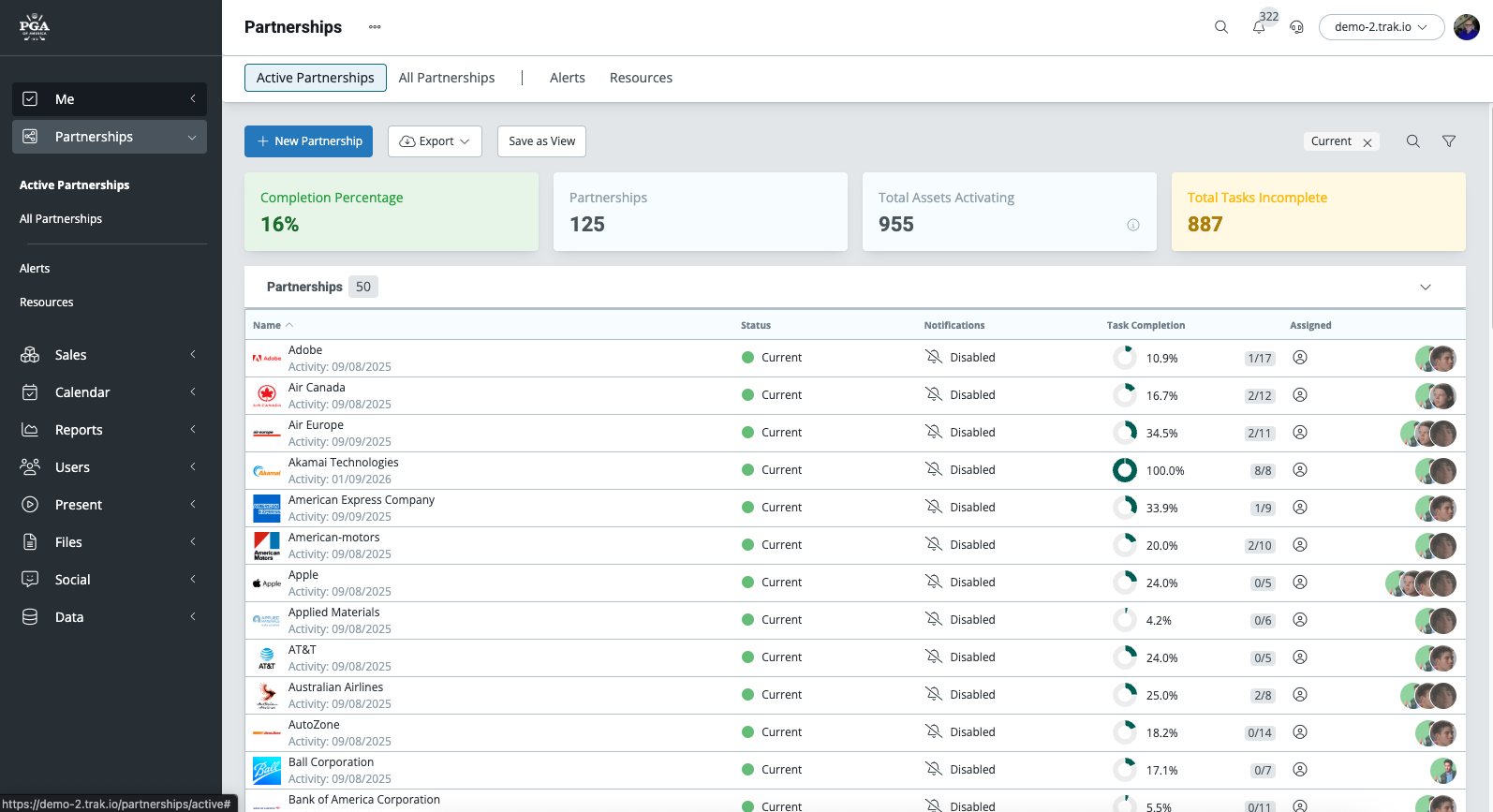
Task: Click the Users sidebar icon
Action: [x=30, y=467]
